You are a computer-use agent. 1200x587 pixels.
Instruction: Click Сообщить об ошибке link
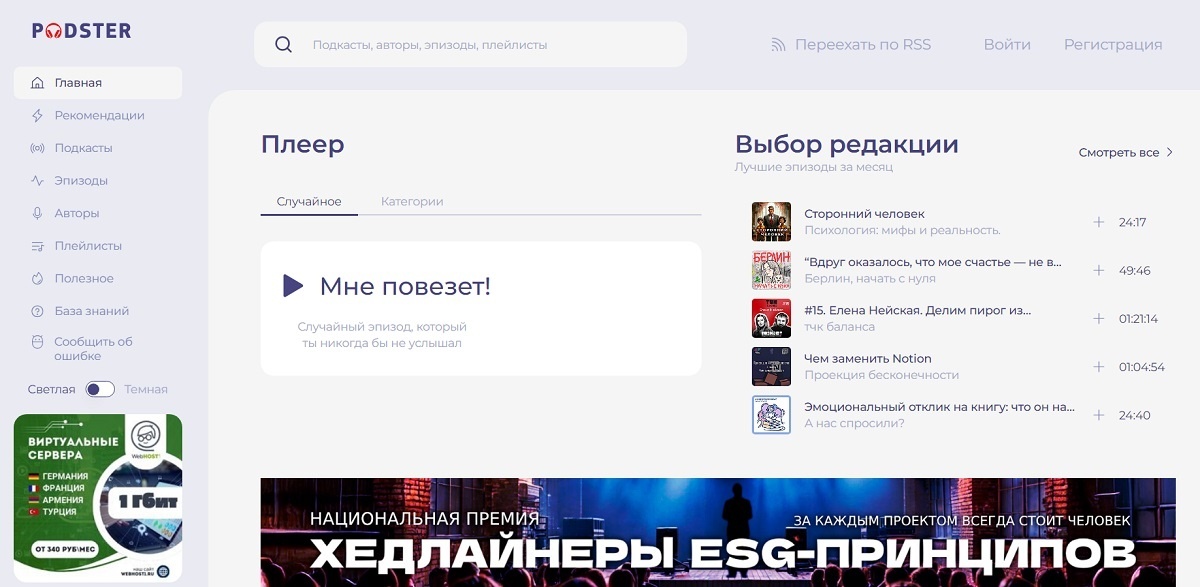point(93,349)
